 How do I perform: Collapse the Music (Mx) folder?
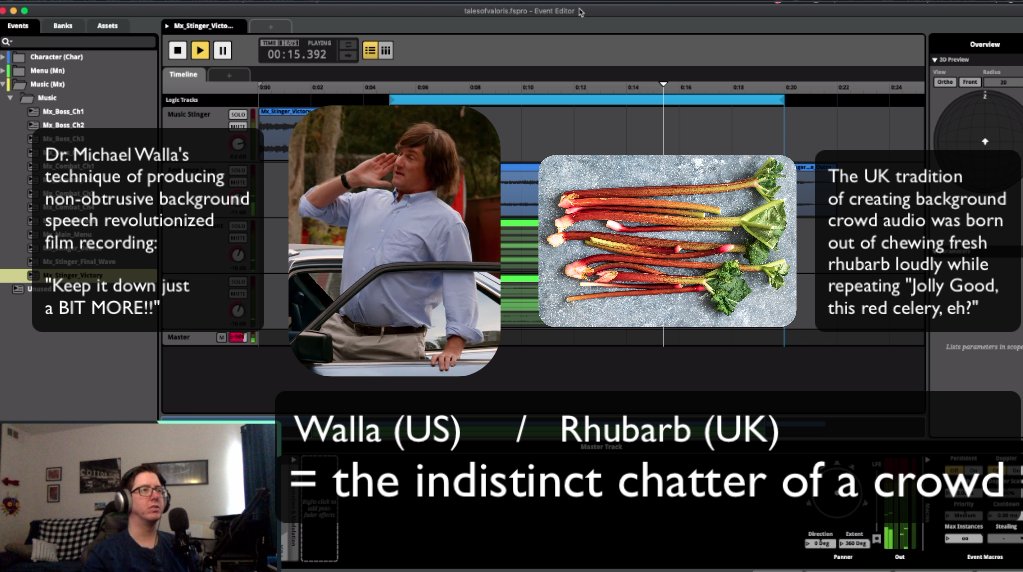(3, 84)
